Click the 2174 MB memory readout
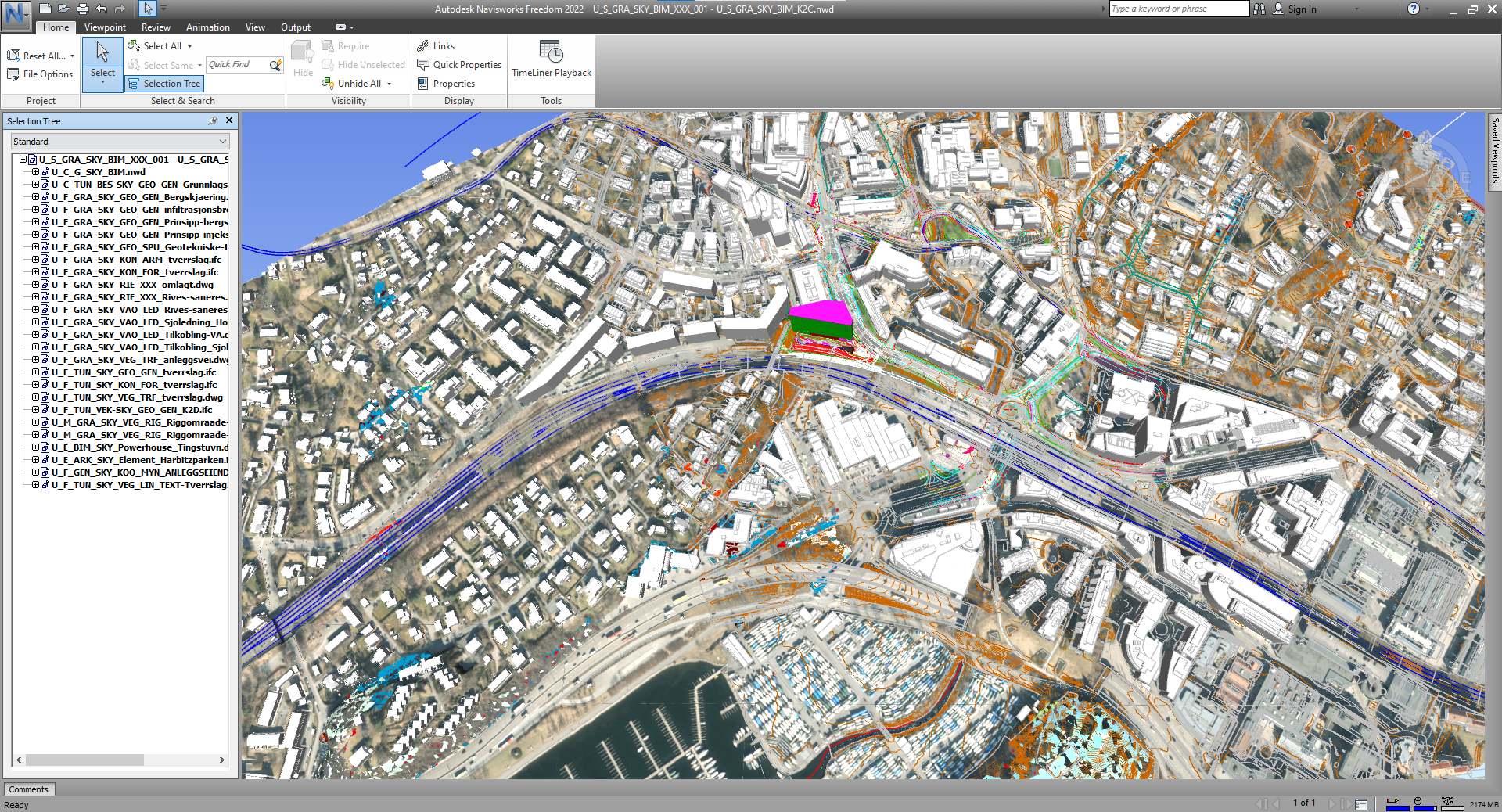This screenshot has width=1502, height=812. (1484, 804)
